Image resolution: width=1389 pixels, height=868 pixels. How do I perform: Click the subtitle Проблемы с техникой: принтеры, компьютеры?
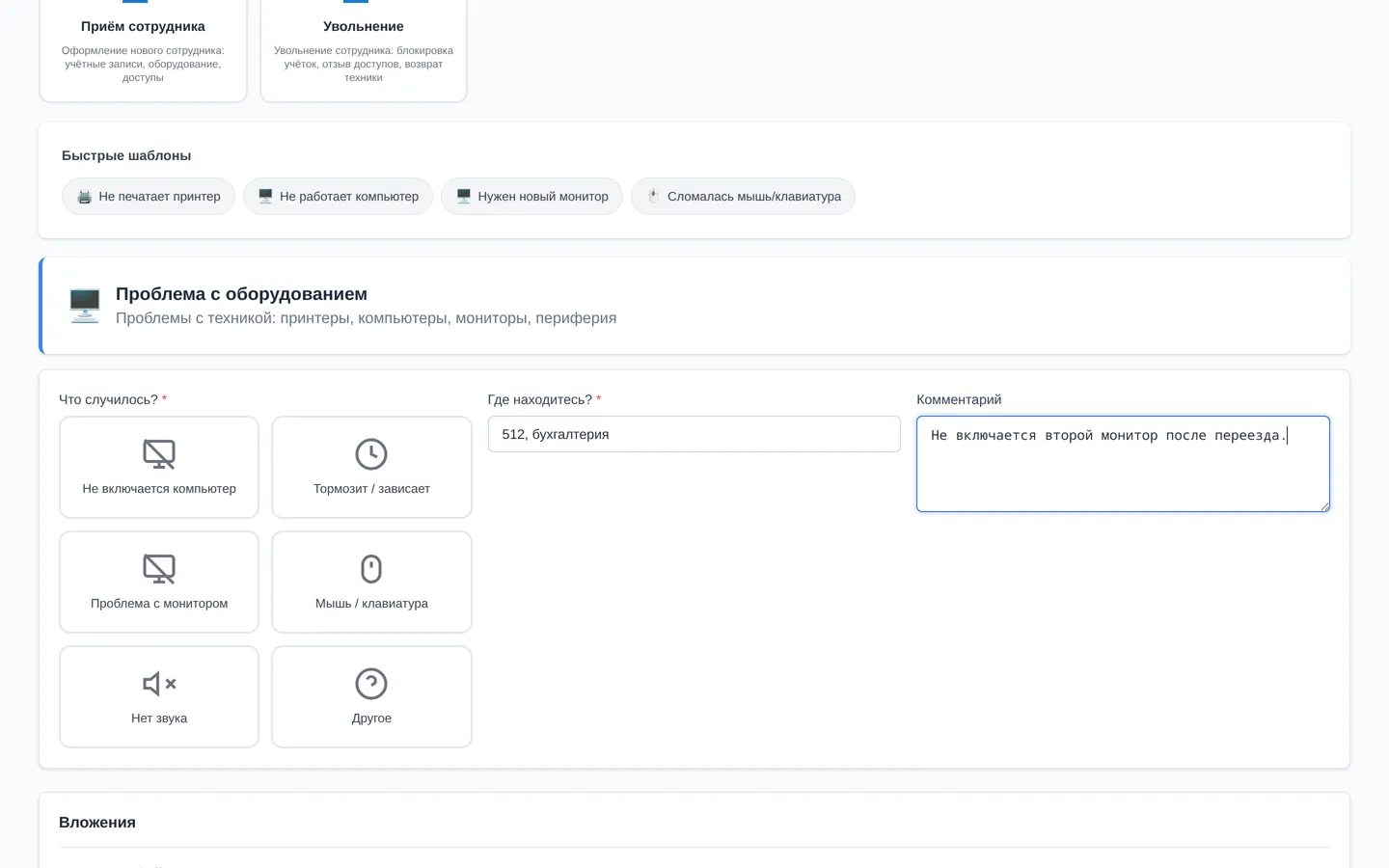pyautogui.click(x=366, y=318)
